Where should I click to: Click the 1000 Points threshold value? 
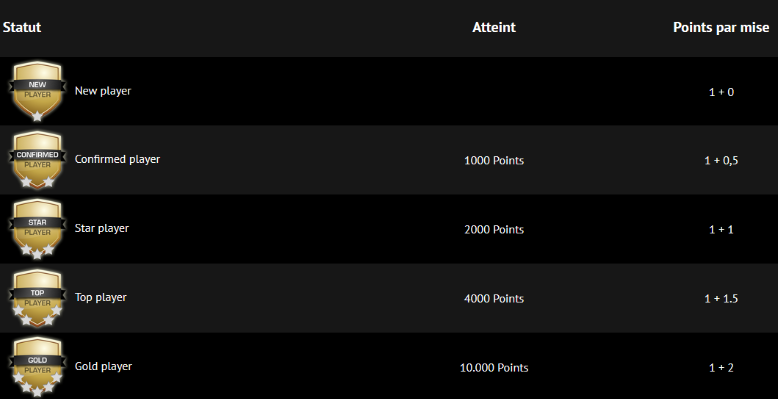point(494,160)
